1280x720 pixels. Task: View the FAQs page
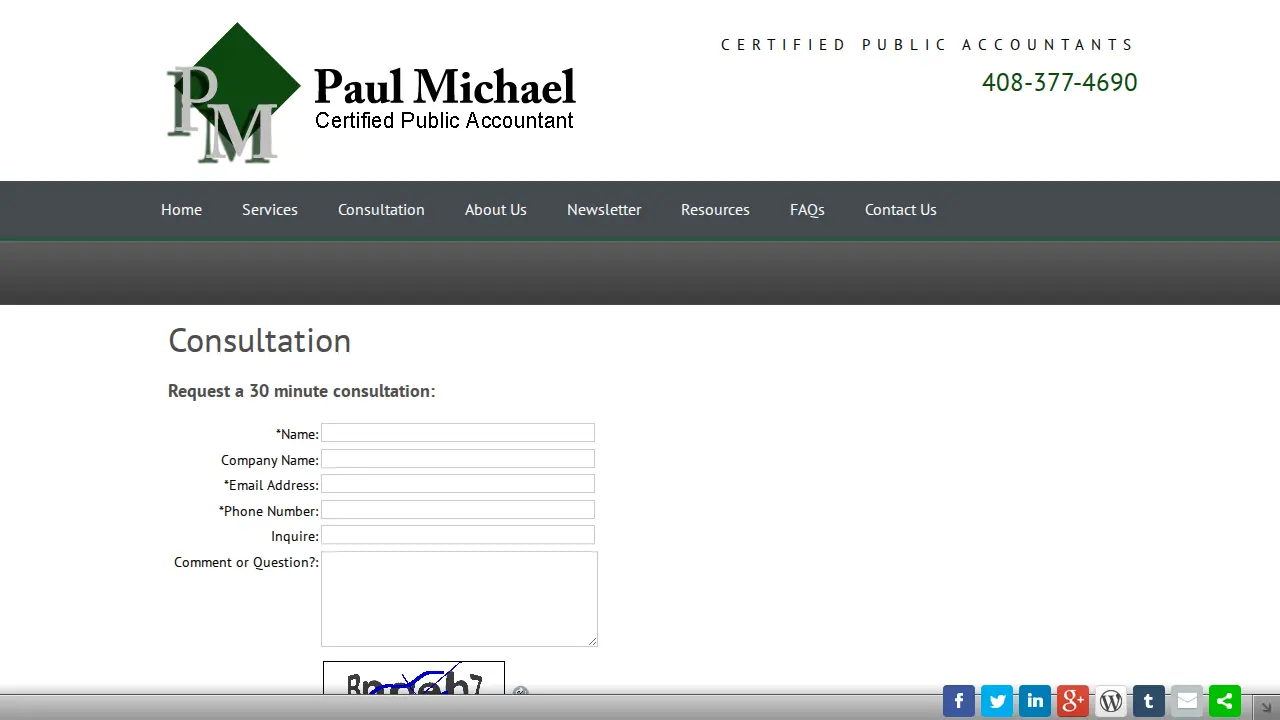tap(807, 210)
